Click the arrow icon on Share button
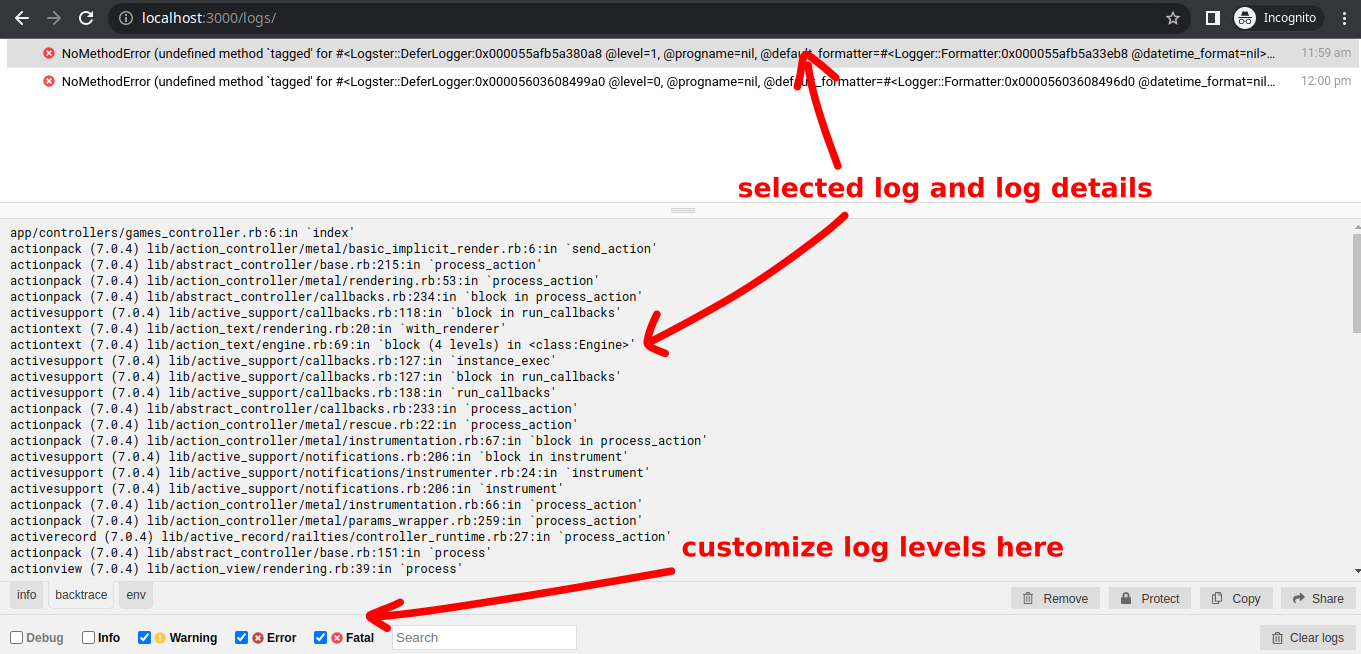Screen dimensions: 1361x654 [x=1297, y=598]
